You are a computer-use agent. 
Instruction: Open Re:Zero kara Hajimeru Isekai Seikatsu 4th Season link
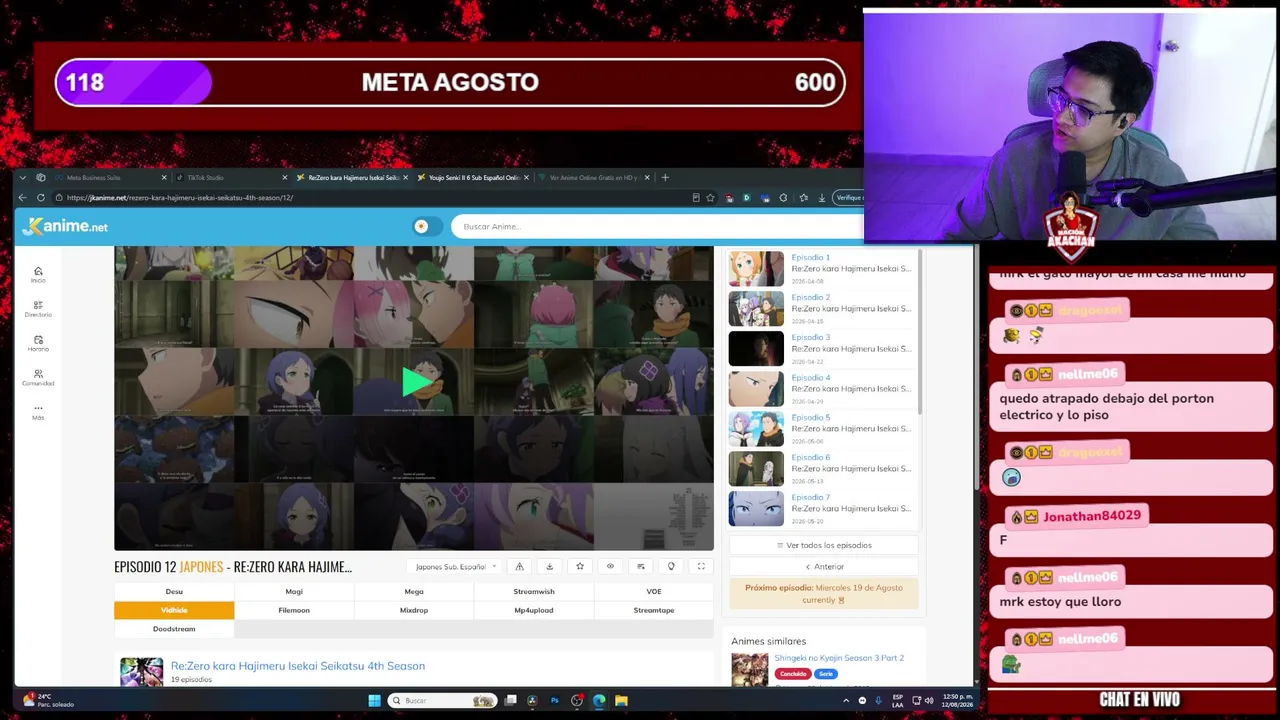(298, 666)
